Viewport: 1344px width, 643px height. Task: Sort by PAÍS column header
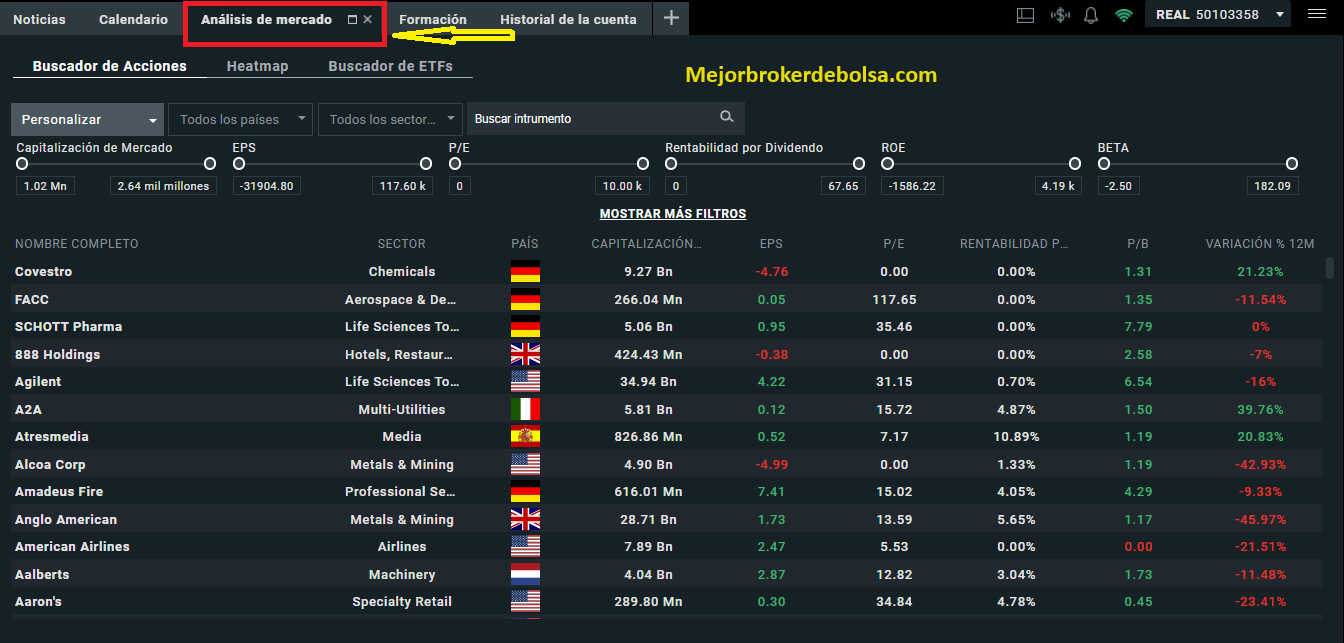point(525,244)
